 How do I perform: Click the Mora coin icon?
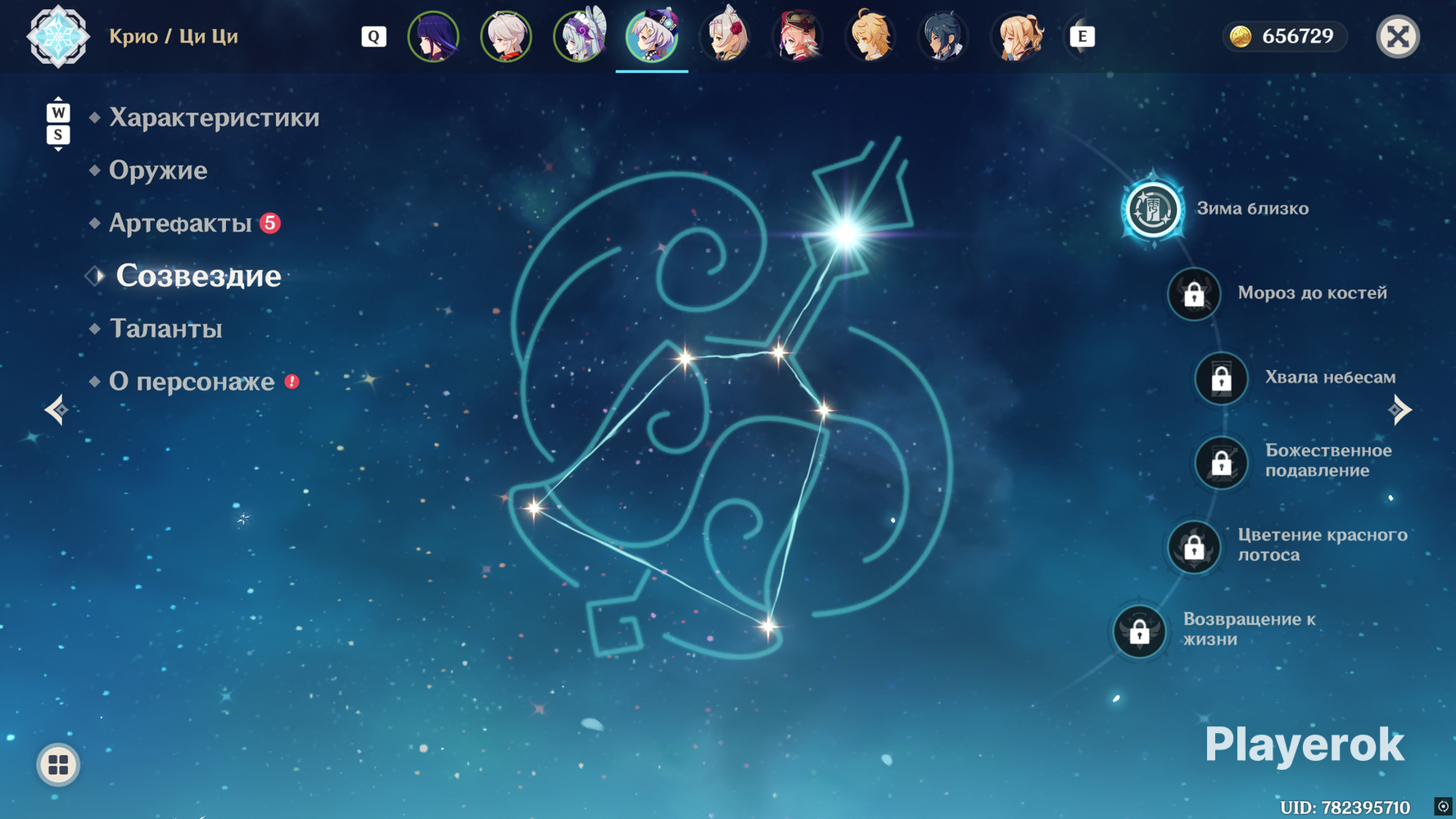pos(1241,37)
